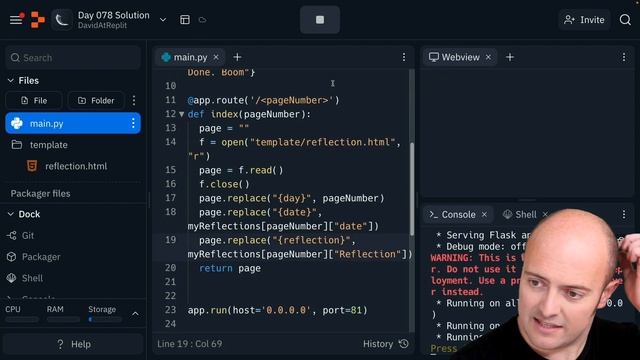
Task: Collapse the Dock section
Action: click(x=11, y=214)
